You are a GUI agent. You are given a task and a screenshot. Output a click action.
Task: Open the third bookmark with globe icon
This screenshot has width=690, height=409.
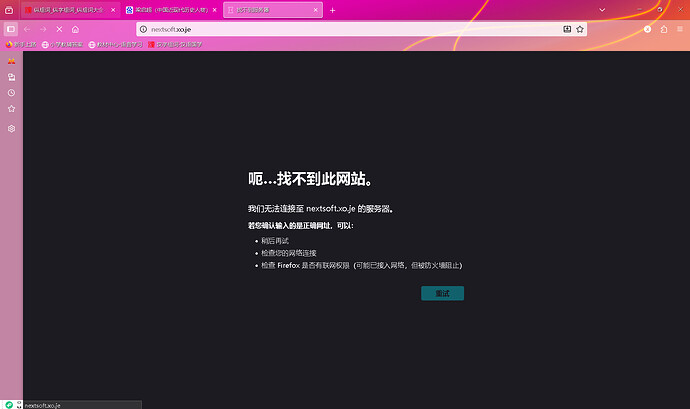pyautogui.click(x=115, y=44)
